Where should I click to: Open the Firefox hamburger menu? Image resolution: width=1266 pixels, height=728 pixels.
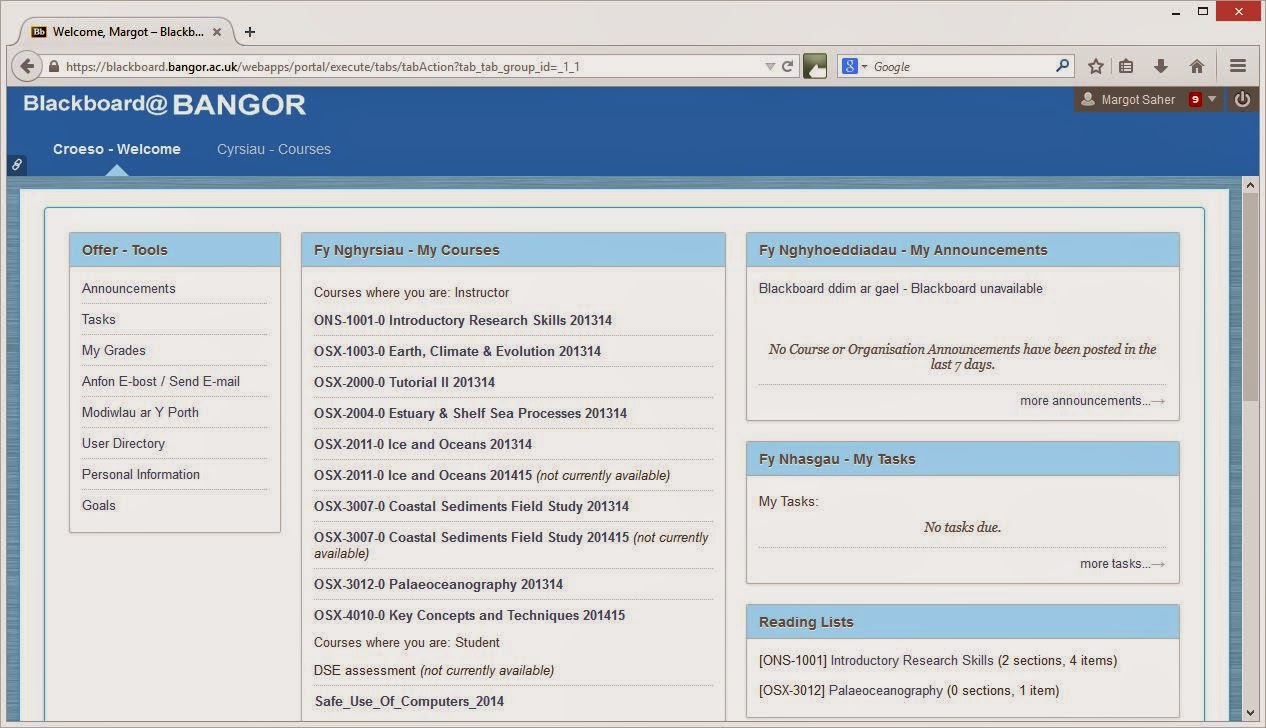click(x=1238, y=66)
